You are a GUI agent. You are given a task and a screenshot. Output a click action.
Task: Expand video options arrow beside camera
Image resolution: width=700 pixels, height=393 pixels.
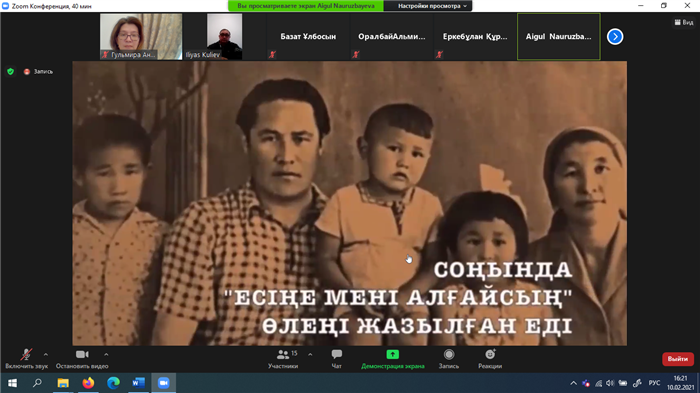tap(106, 355)
